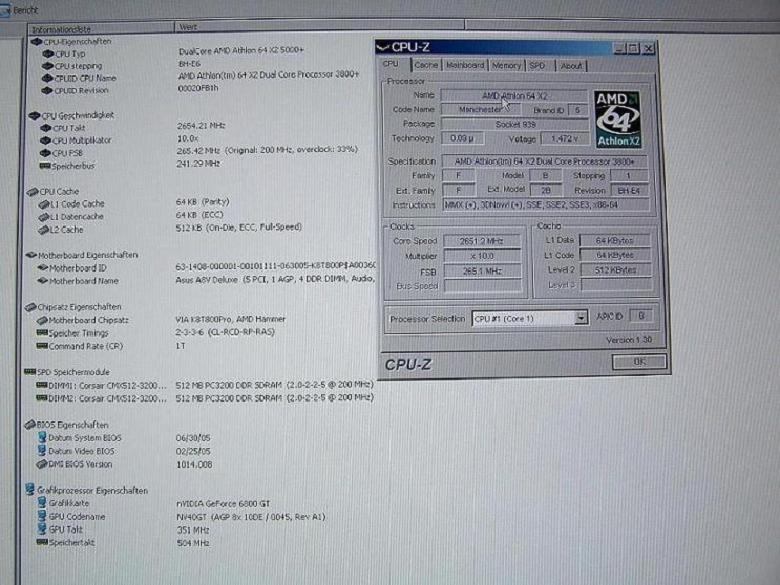Click the Instructions field in CPU-Z
780x585 pixels.
pos(546,205)
